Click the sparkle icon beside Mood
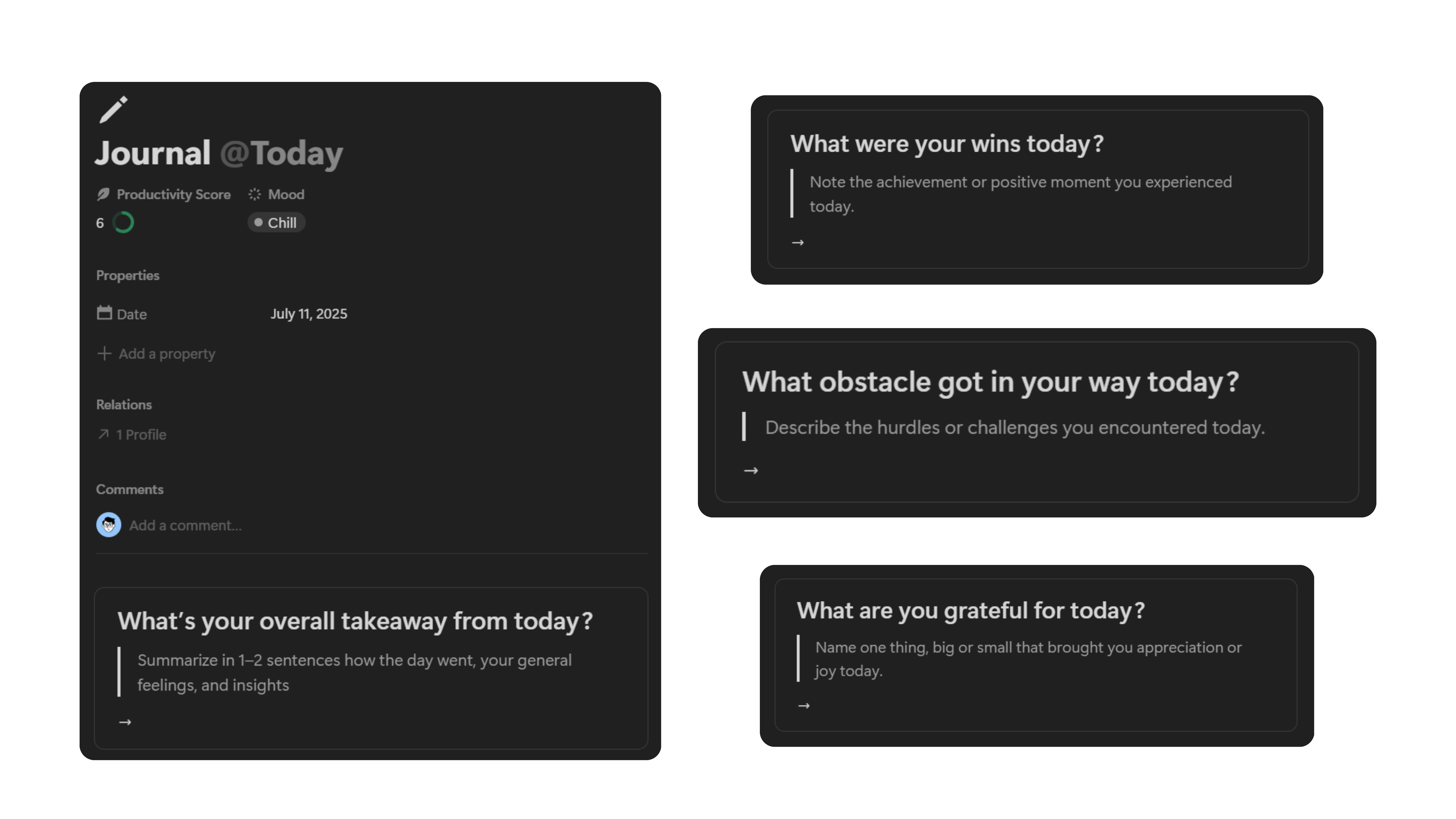 point(254,194)
